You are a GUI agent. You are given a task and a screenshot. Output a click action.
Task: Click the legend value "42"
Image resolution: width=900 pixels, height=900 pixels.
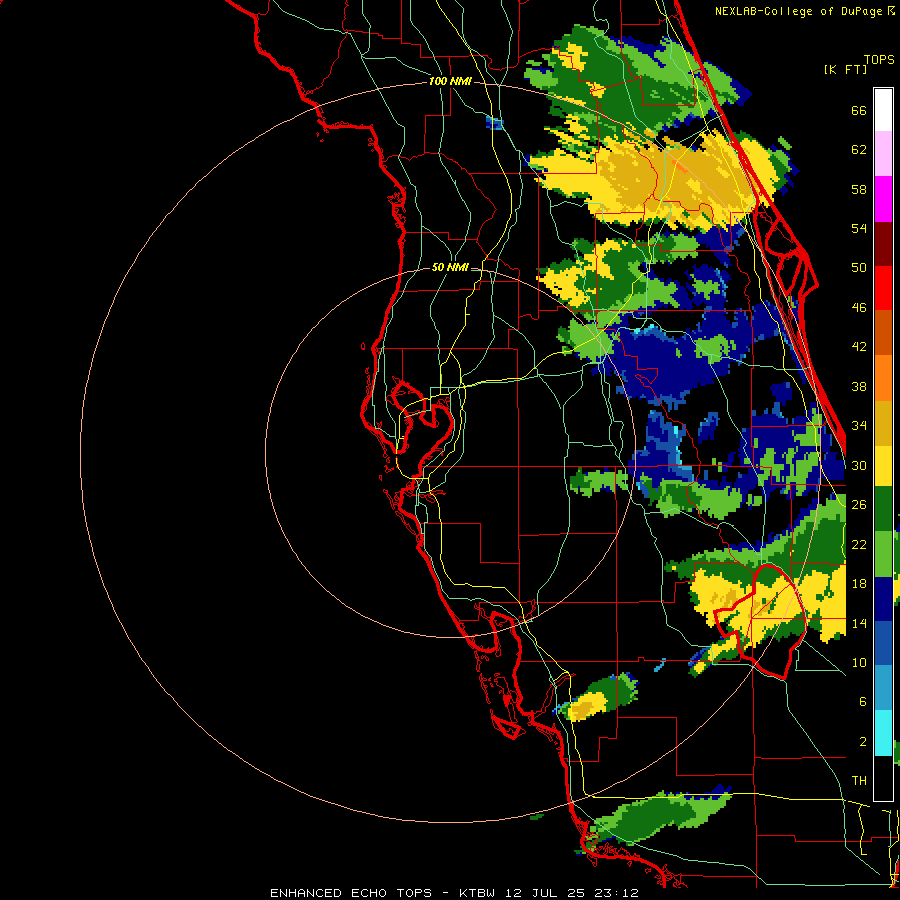point(859,347)
